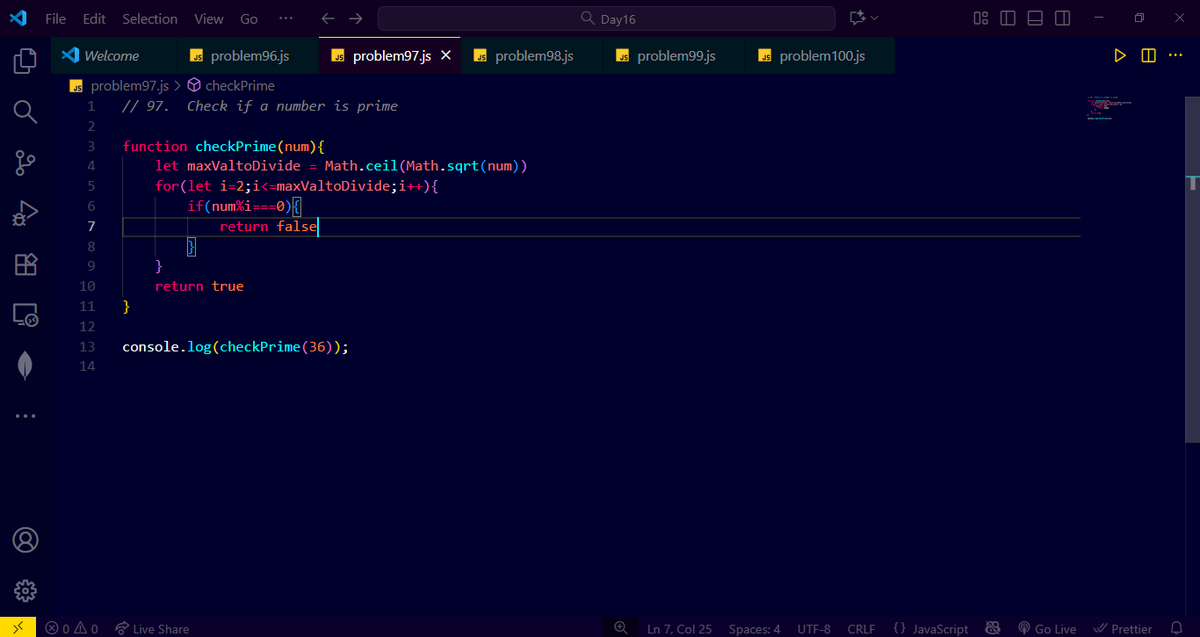
Task: Click the Day16 command center search field
Action: tap(606, 18)
